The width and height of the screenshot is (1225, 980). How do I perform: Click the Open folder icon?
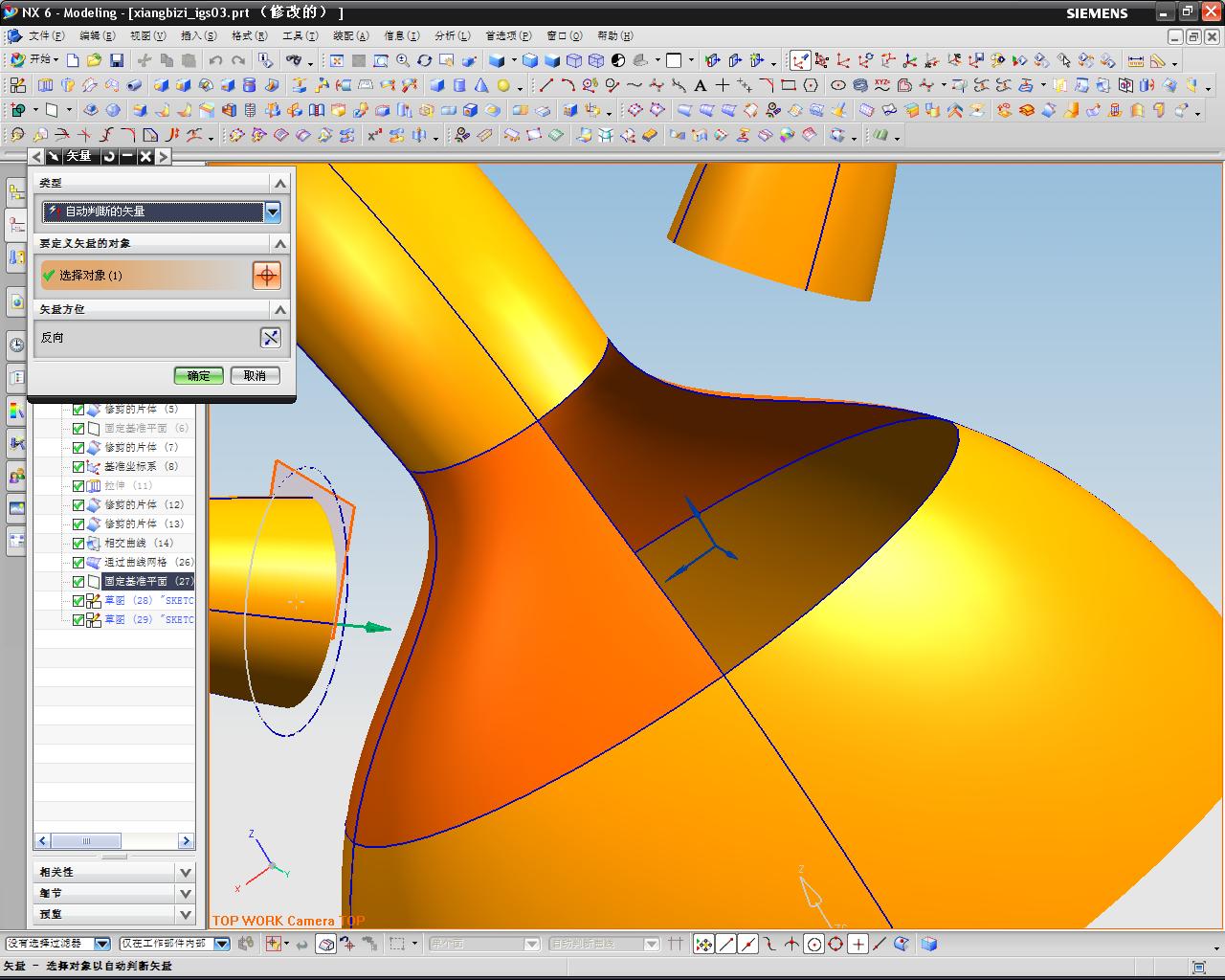point(94,60)
